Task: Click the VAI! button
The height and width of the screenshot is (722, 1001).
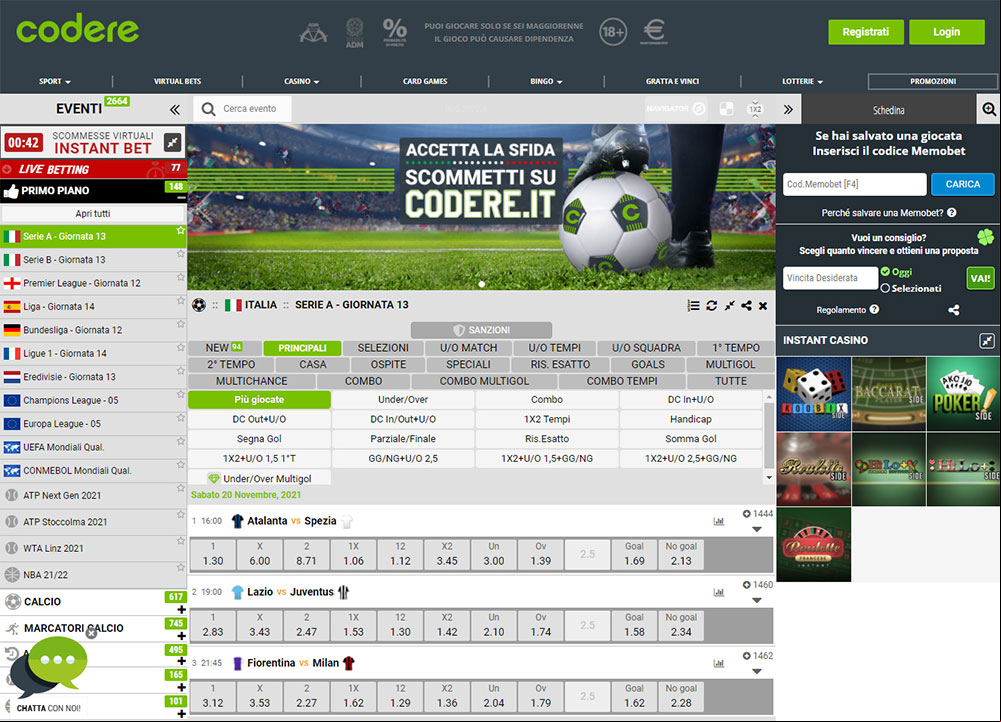Action: [x=980, y=278]
